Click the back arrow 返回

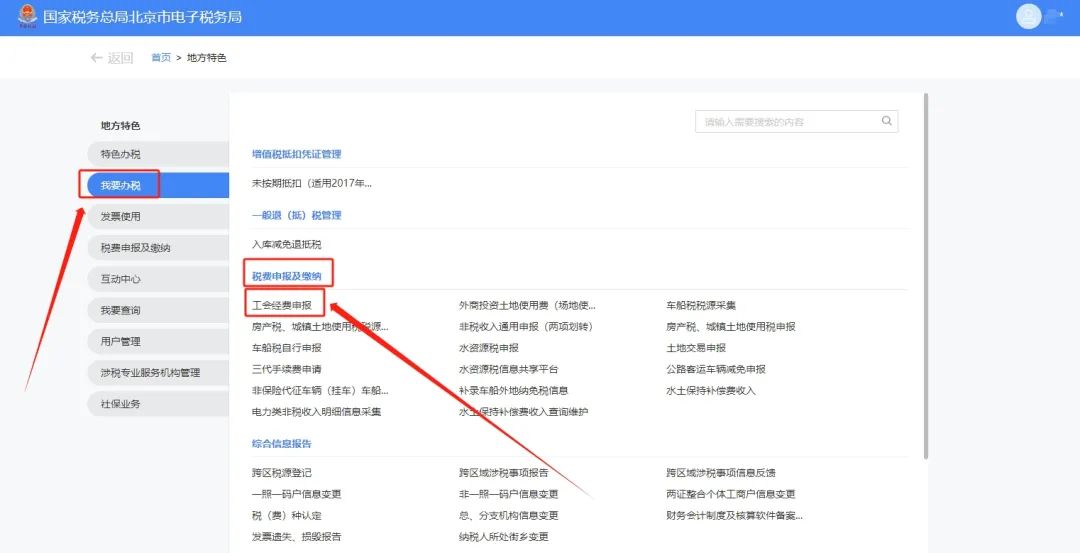tap(111, 58)
